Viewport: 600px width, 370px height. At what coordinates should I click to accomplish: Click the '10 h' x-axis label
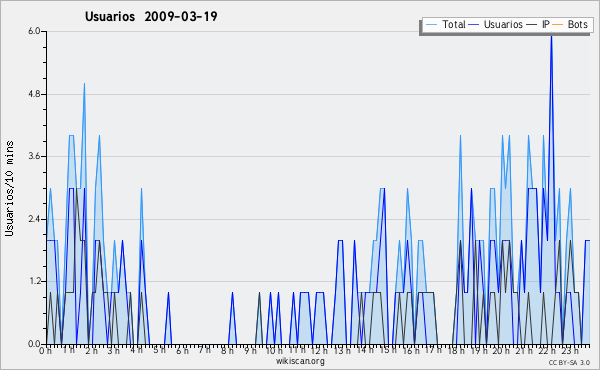coord(274,350)
